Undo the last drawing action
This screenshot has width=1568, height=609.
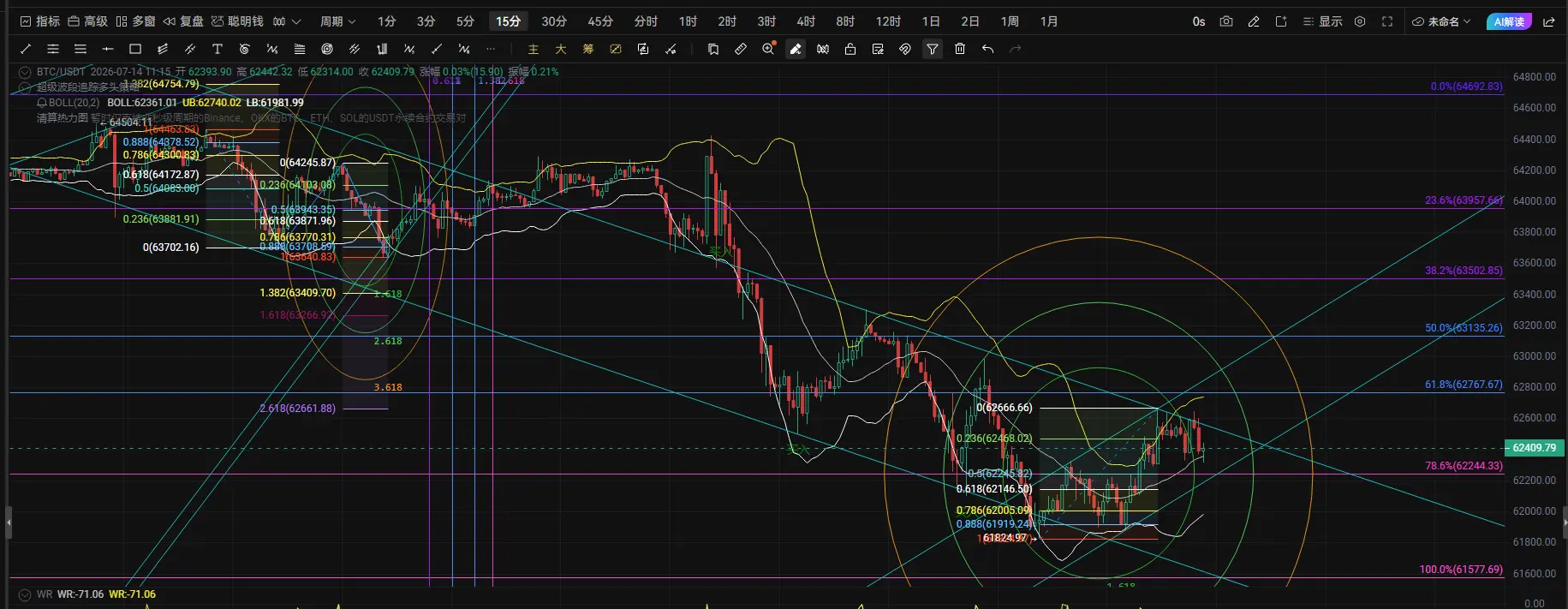click(x=987, y=49)
